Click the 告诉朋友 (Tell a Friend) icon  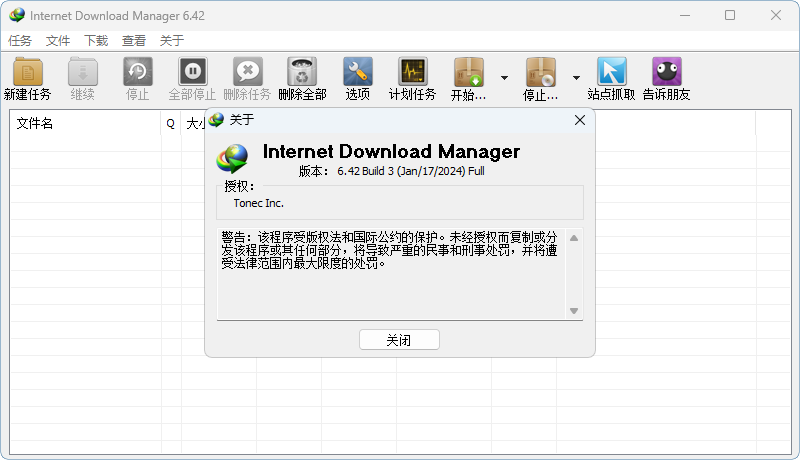pos(666,73)
